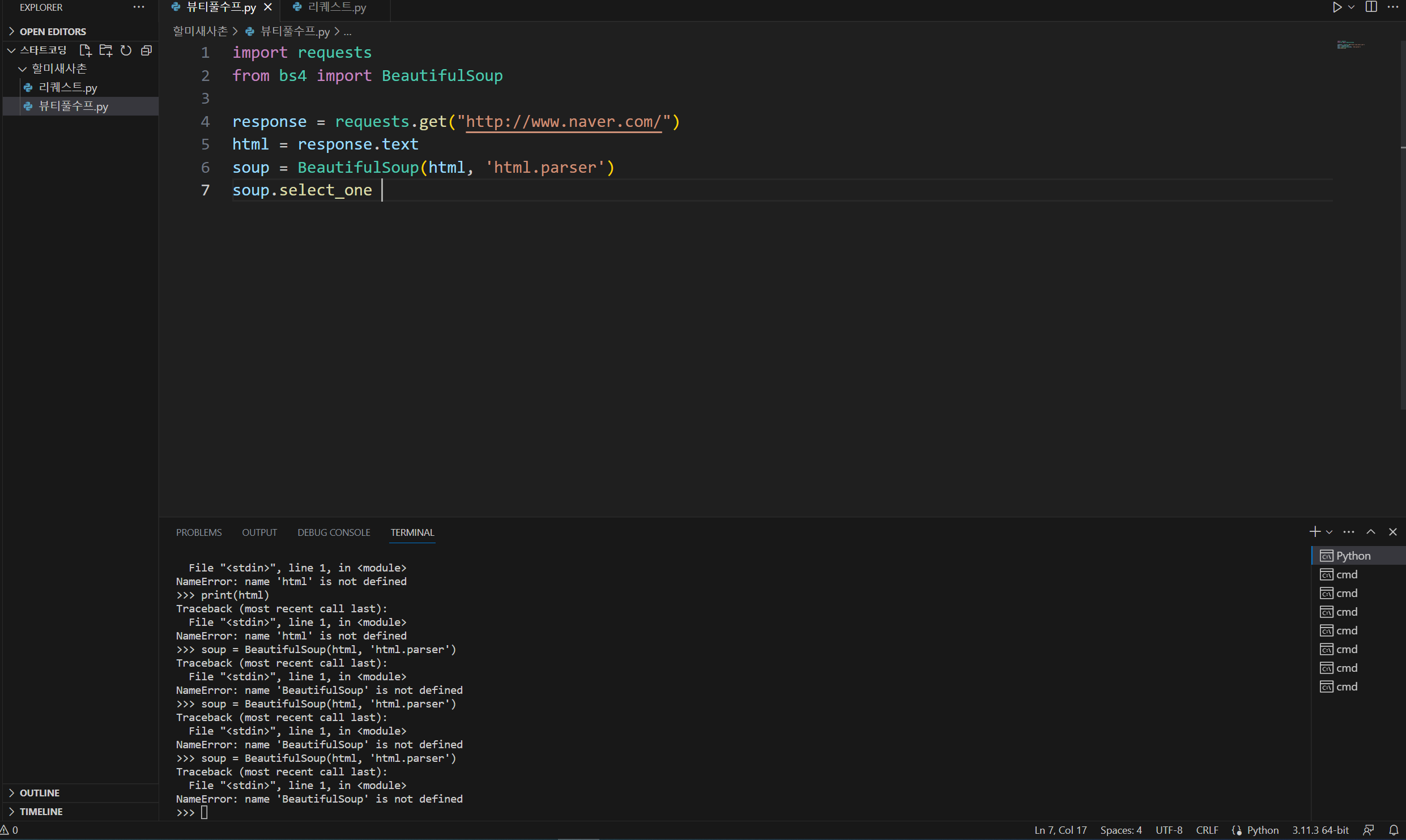Expand the OPEN EDITORS section
The height and width of the screenshot is (840, 1406).
pyautogui.click(x=79, y=32)
